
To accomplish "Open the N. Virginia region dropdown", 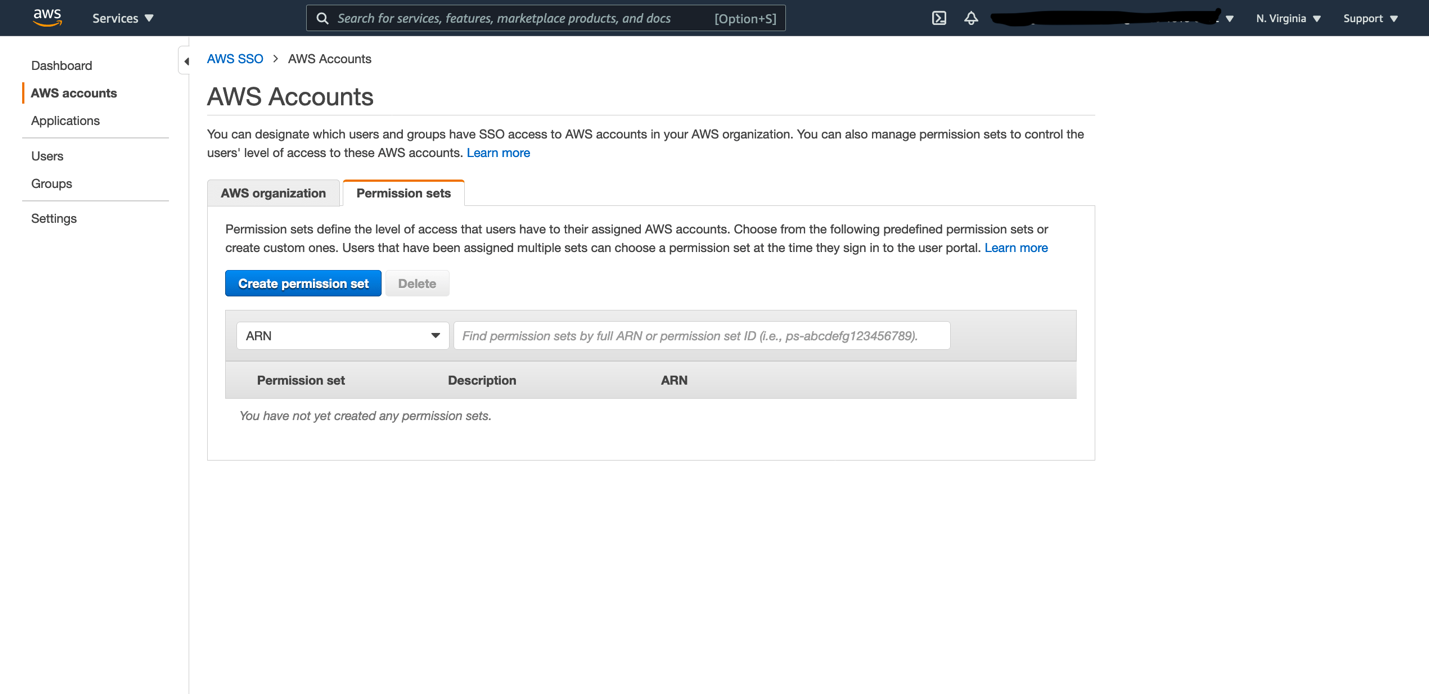I will (1288, 18).
